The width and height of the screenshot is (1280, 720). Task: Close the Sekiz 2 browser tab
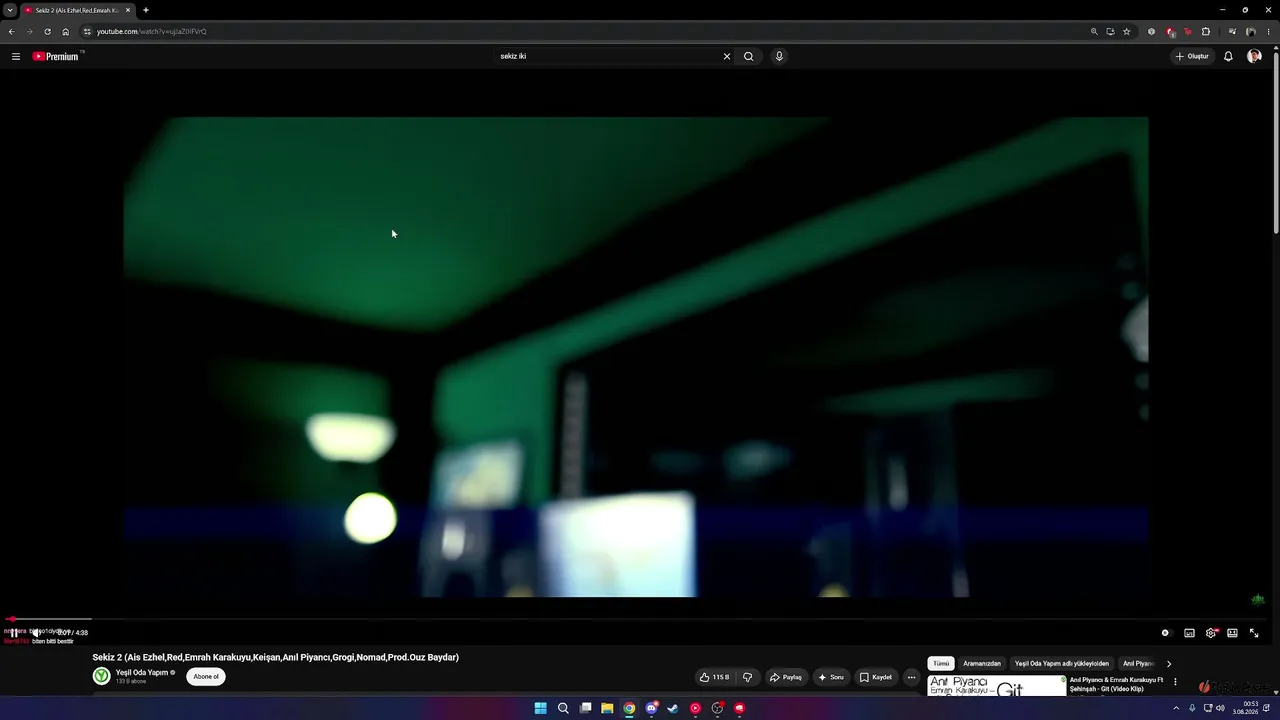point(128,10)
